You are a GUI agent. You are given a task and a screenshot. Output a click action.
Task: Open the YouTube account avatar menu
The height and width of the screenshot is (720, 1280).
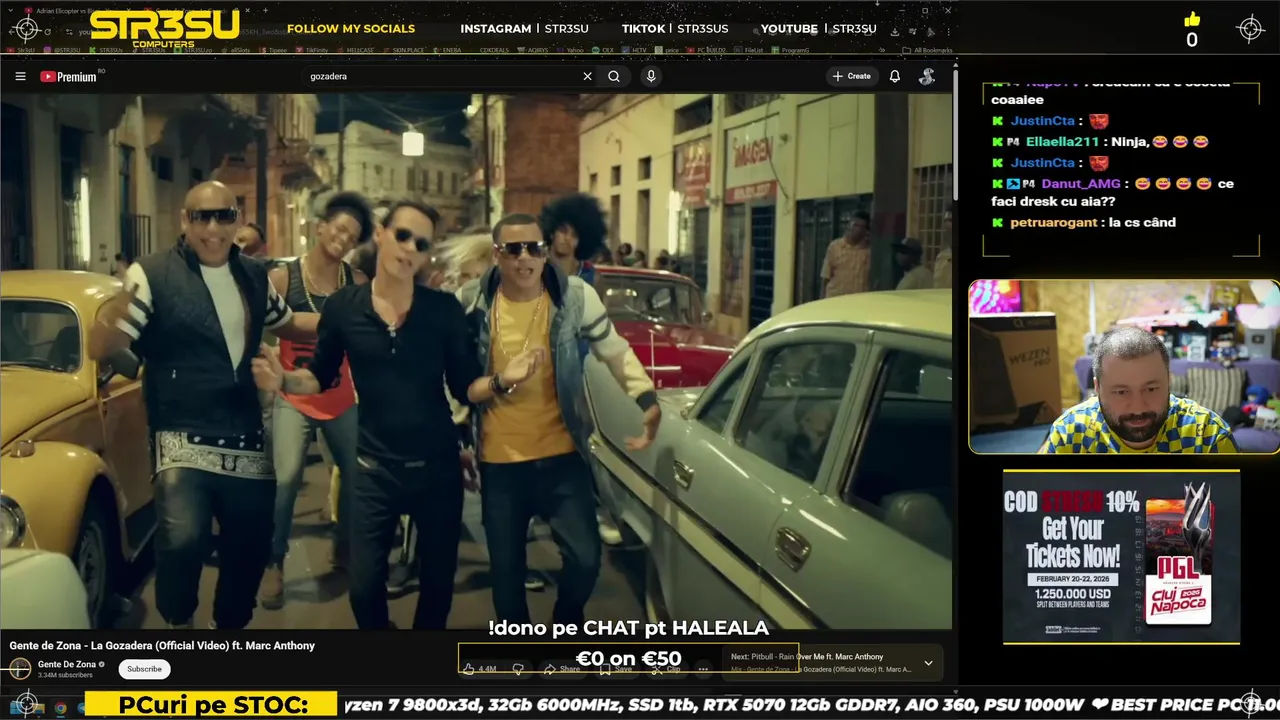click(x=927, y=76)
